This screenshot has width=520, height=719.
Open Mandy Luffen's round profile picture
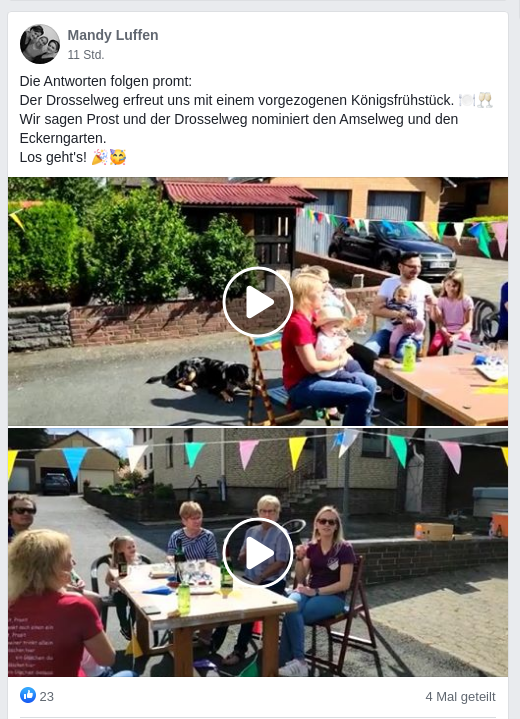[x=40, y=44]
